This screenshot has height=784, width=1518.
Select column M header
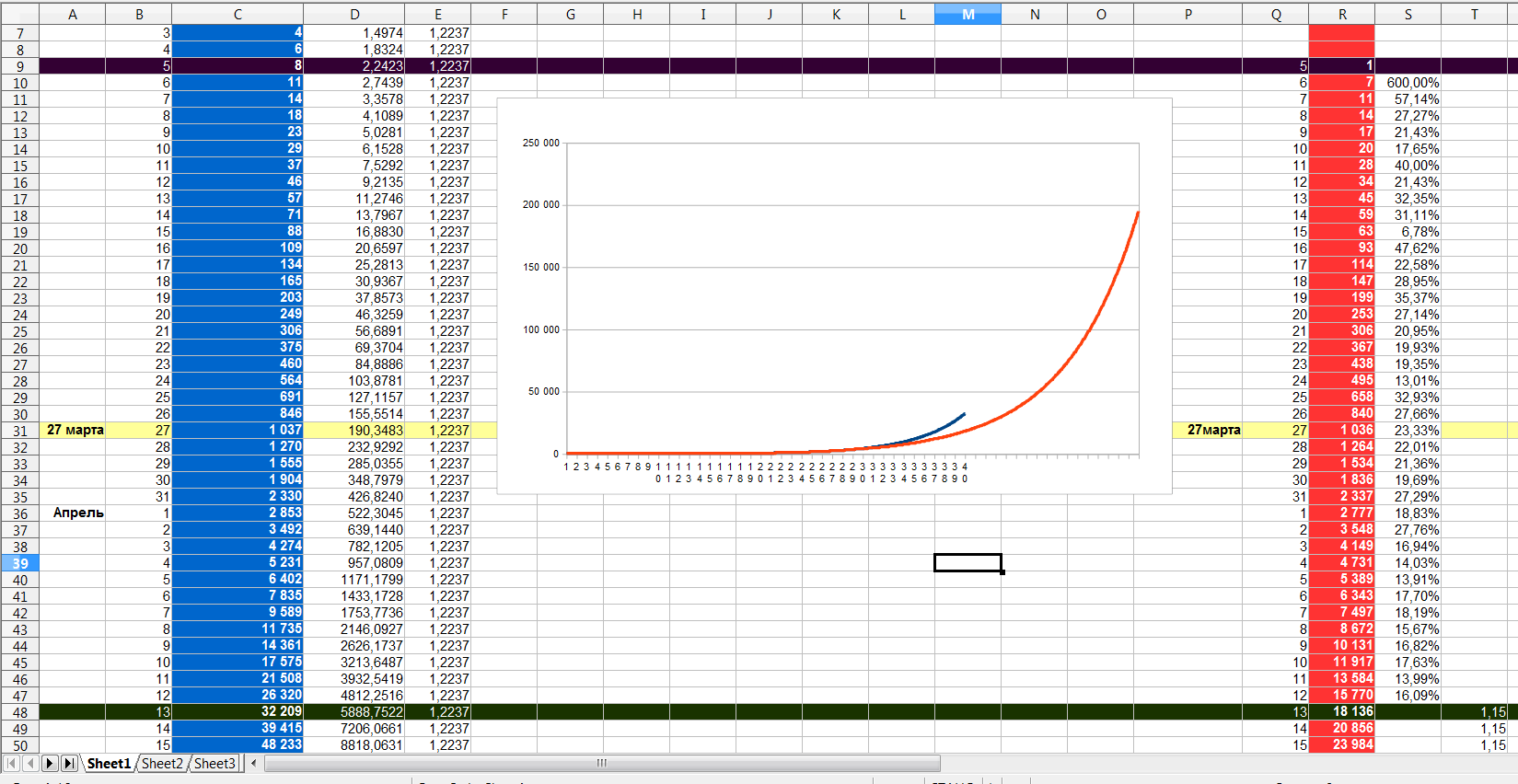(x=968, y=14)
